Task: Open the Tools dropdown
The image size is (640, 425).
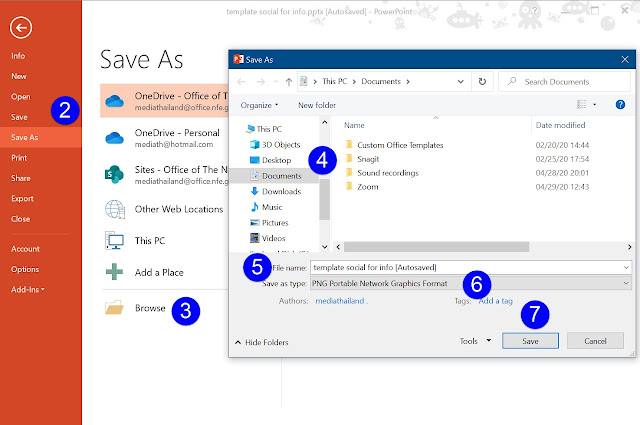Action: tap(475, 341)
